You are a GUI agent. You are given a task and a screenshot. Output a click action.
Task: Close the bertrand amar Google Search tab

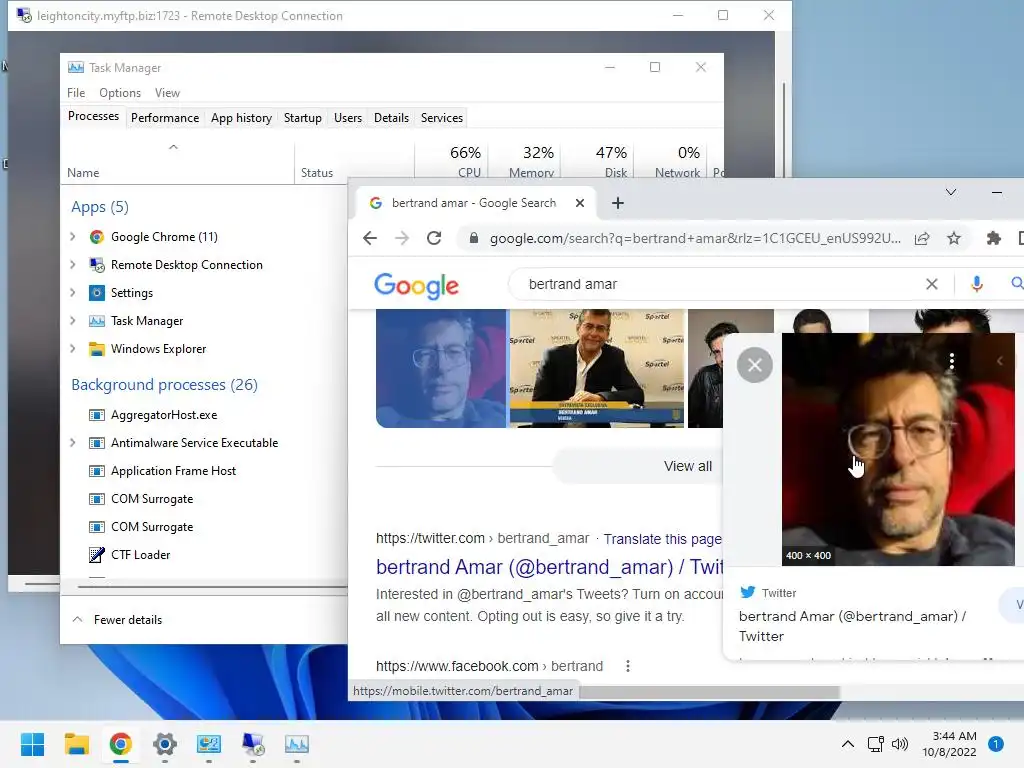(x=580, y=203)
